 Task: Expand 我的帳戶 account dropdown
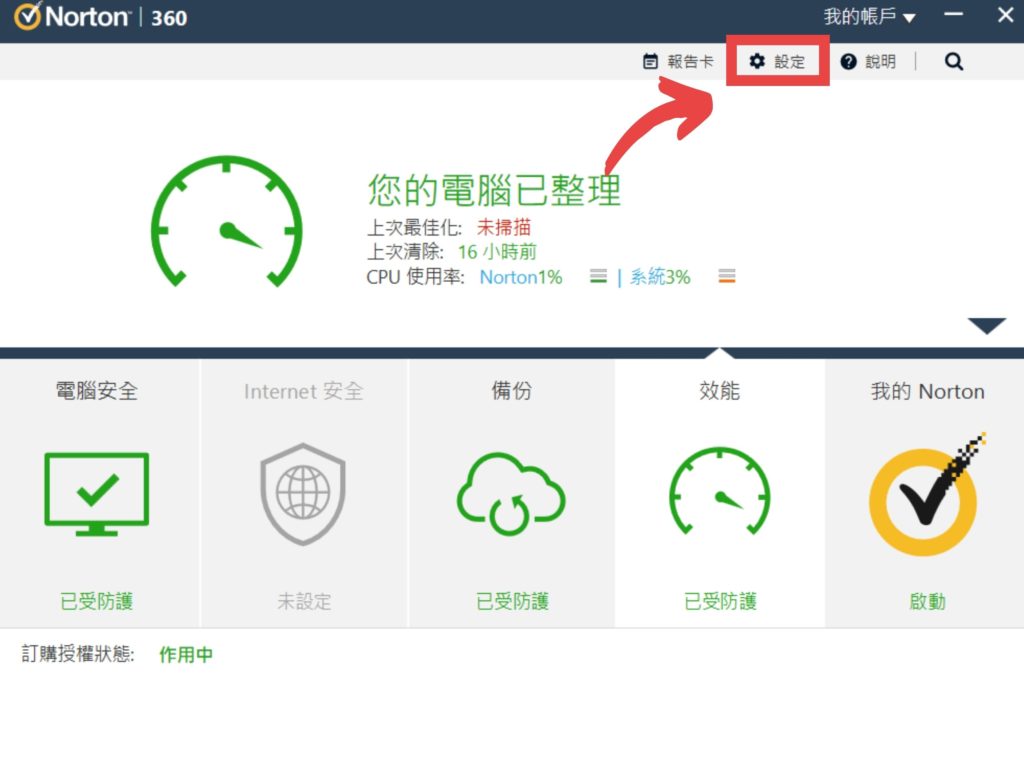(x=869, y=16)
